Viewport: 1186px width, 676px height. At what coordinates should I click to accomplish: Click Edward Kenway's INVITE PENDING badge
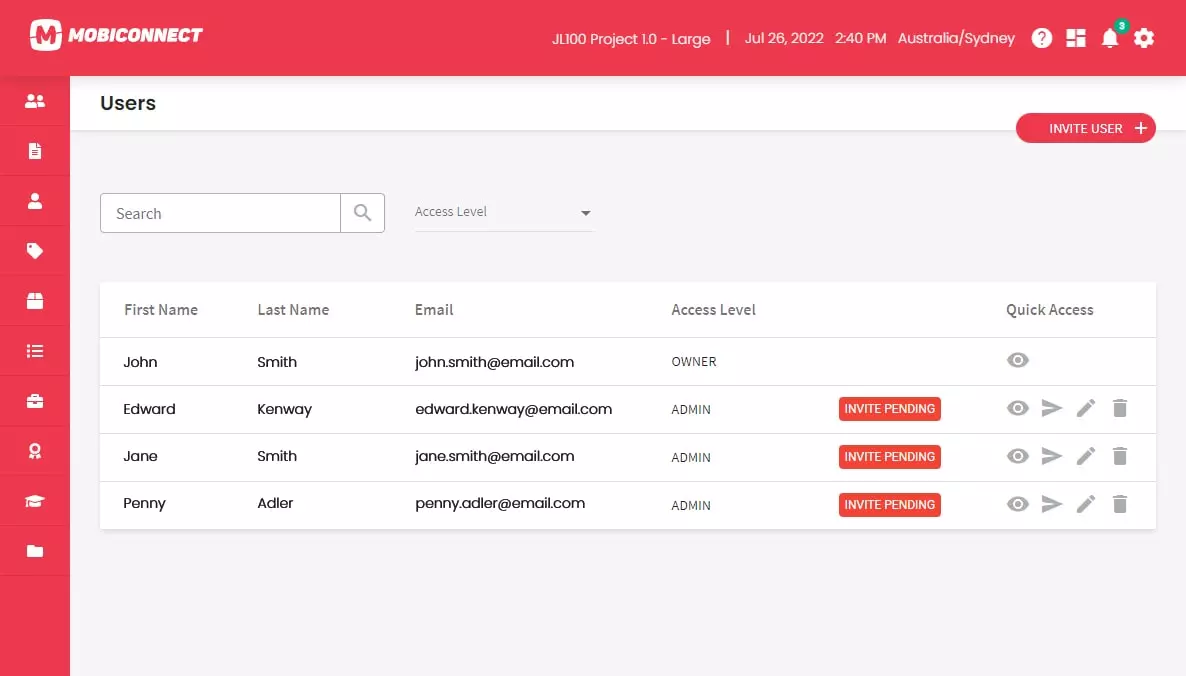[x=890, y=408]
